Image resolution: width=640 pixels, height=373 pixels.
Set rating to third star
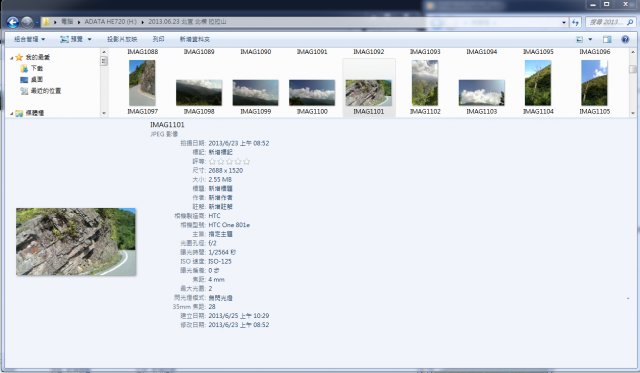pyautogui.click(x=229, y=162)
